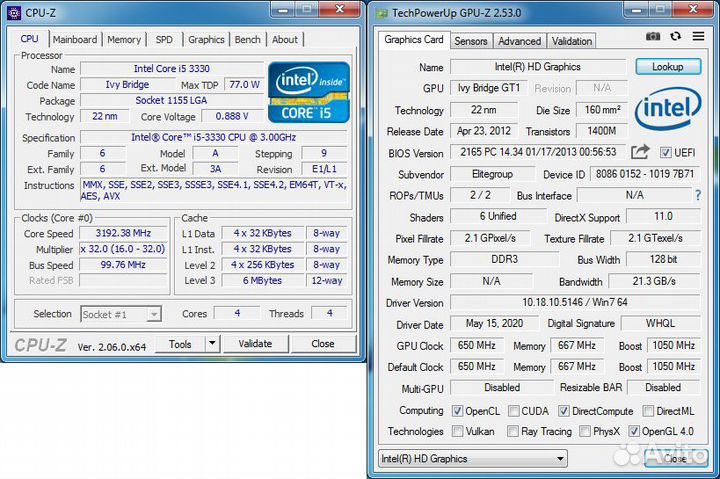Toggle the Ray Tracing checkbox
The width and height of the screenshot is (720, 479).
tap(513, 431)
